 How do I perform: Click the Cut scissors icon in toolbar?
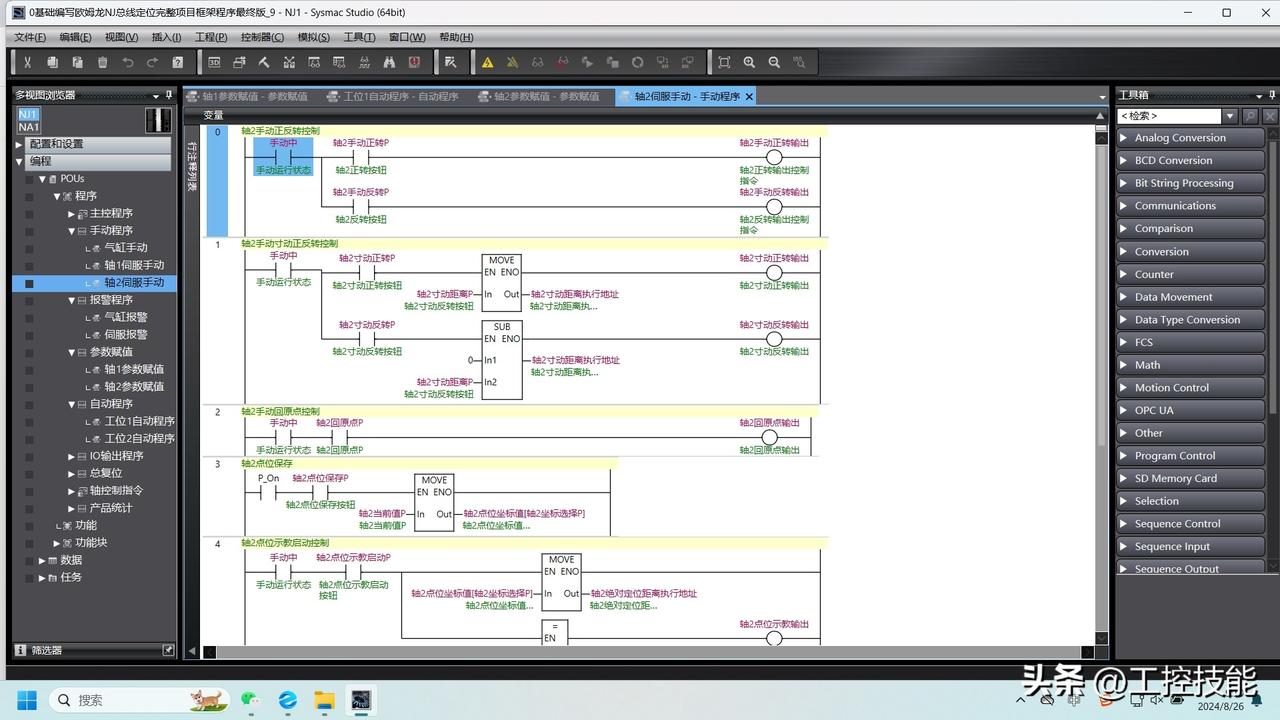(x=27, y=62)
